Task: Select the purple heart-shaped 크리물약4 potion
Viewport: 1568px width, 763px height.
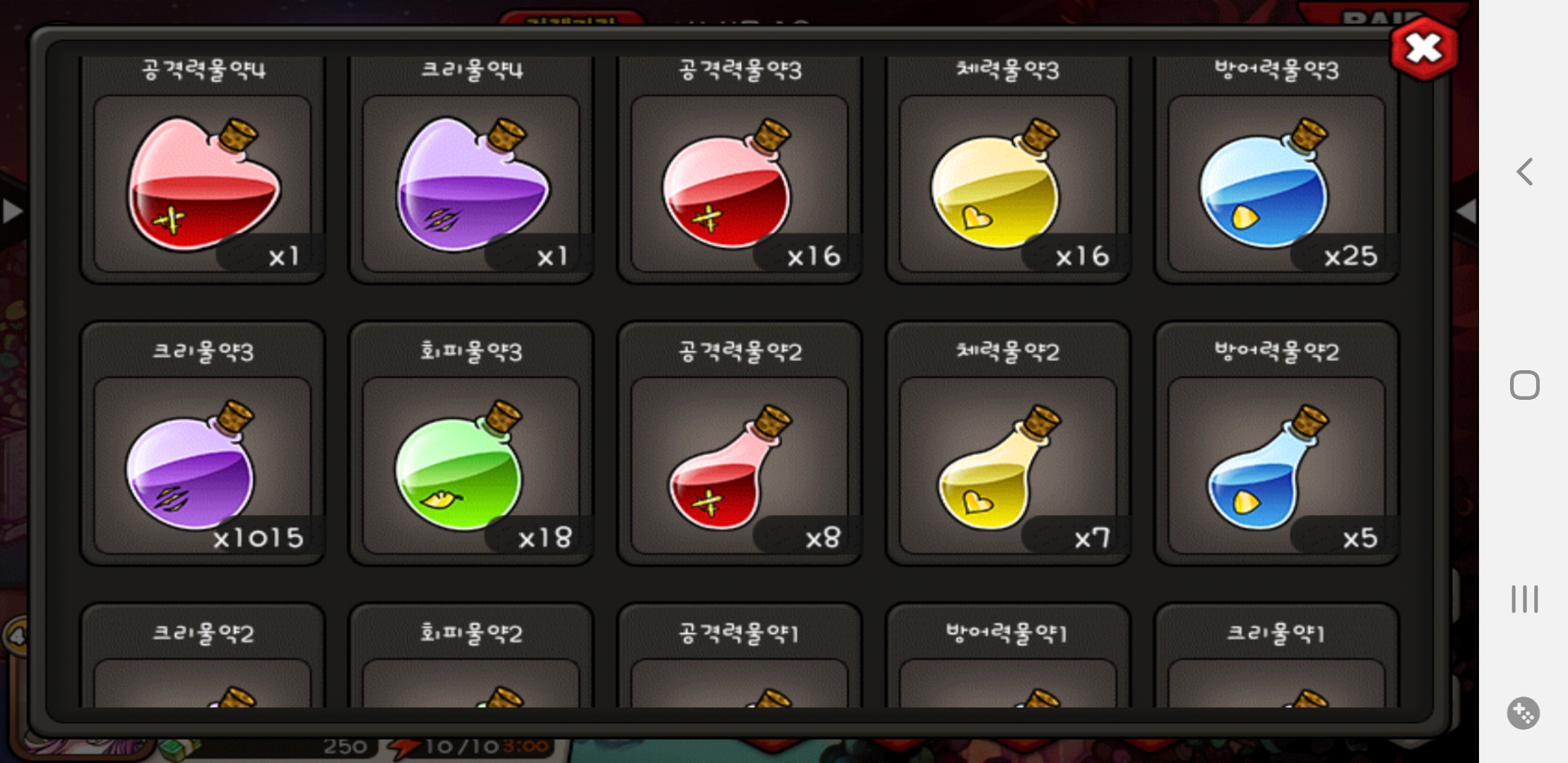Action: click(x=471, y=184)
